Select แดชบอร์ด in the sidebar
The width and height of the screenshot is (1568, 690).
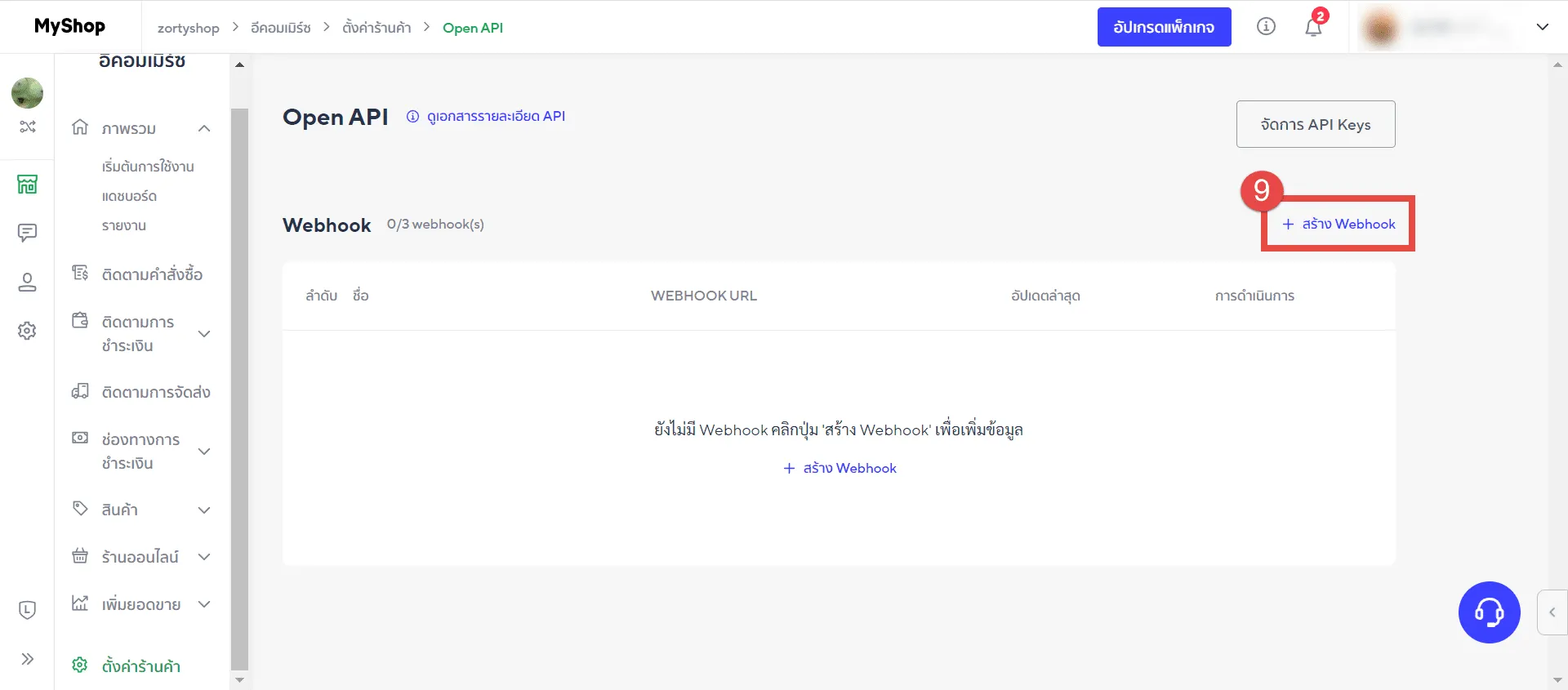pyautogui.click(x=129, y=196)
